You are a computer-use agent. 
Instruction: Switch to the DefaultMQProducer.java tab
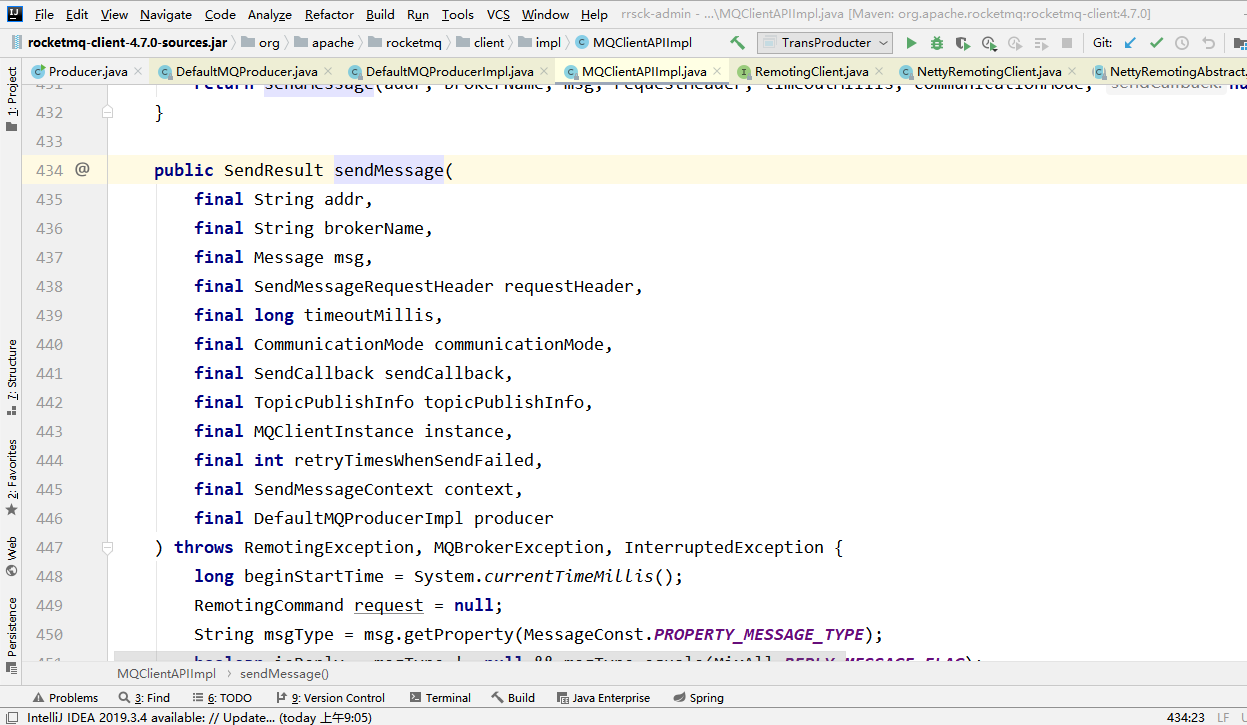[246, 72]
